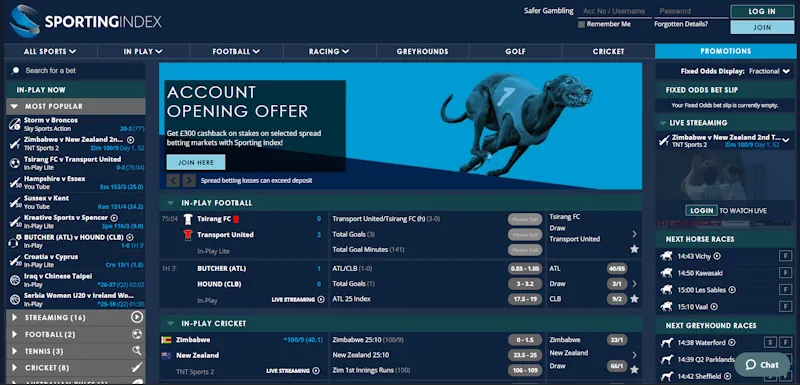Click Tsirang FC shirt icon
Screen dimensions: 800x385
coord(188,219)
